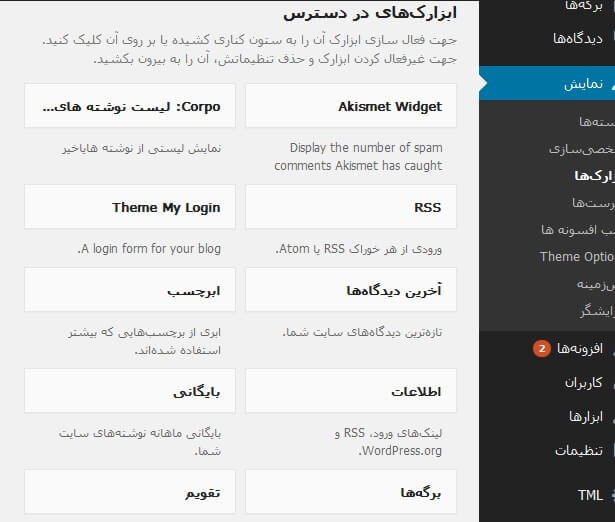Open the menus (فهرست‌ها) submenu link

593,203
